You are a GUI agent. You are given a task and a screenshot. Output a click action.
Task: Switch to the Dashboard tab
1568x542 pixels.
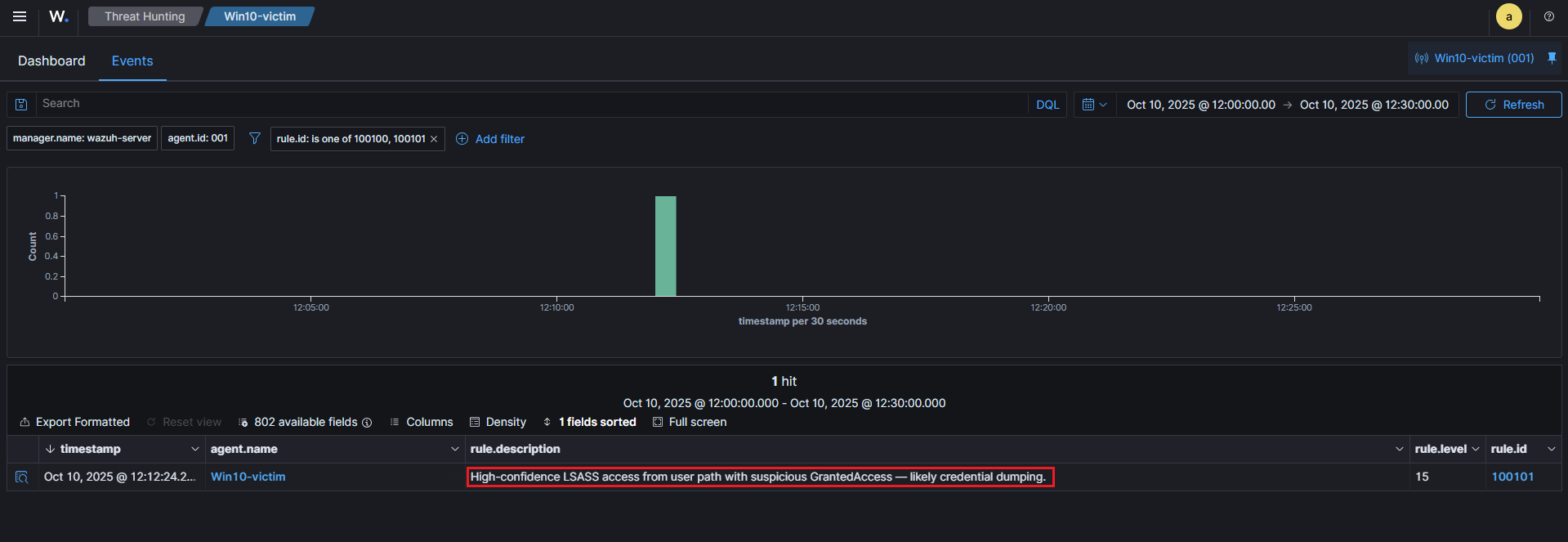click(51, 60)
